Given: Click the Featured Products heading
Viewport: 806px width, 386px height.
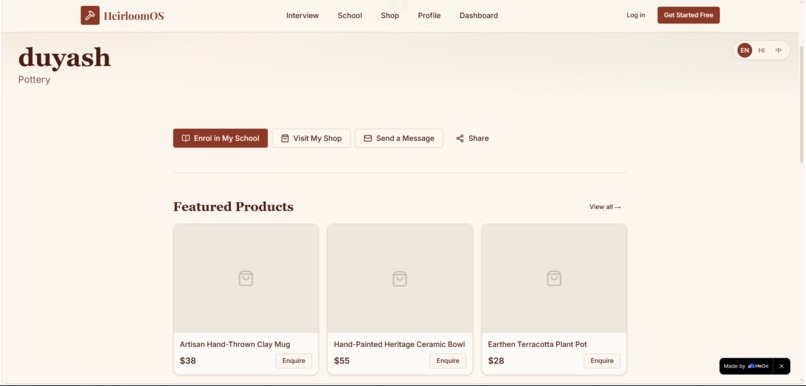Looking at the screenshot, I should [x=233, y=207].
